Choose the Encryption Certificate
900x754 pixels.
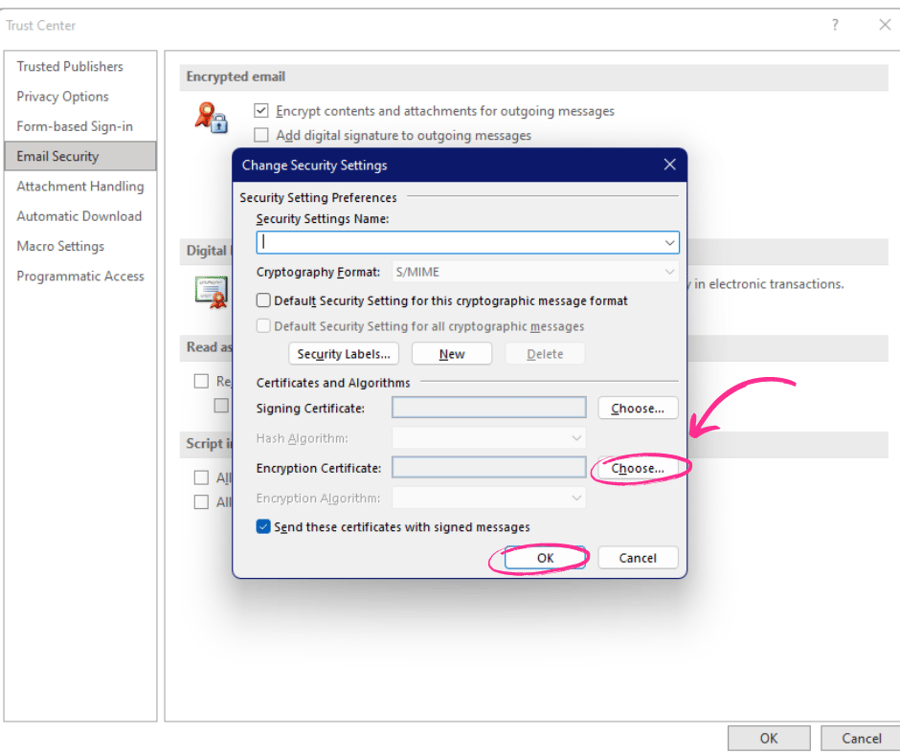click(637, 467)
